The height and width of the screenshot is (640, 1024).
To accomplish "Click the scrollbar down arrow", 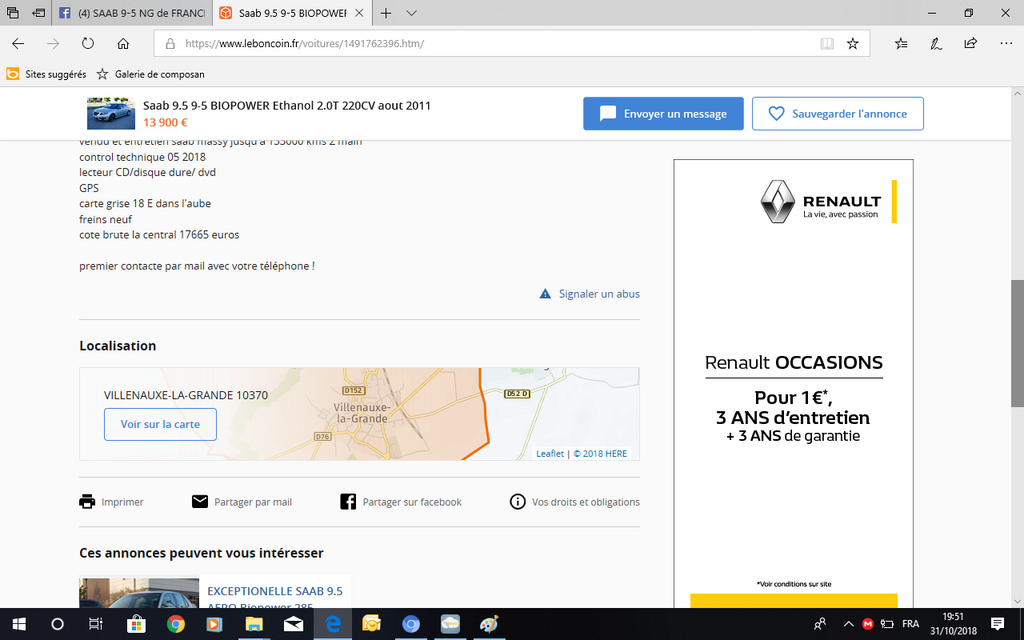I will 1017,601.
